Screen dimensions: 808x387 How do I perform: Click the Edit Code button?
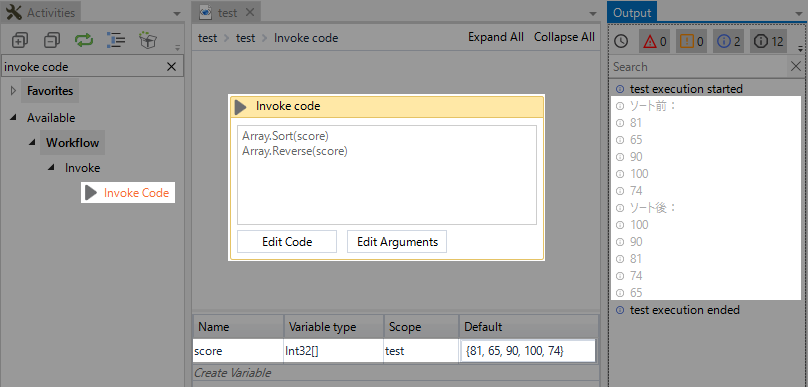point(287,242)
